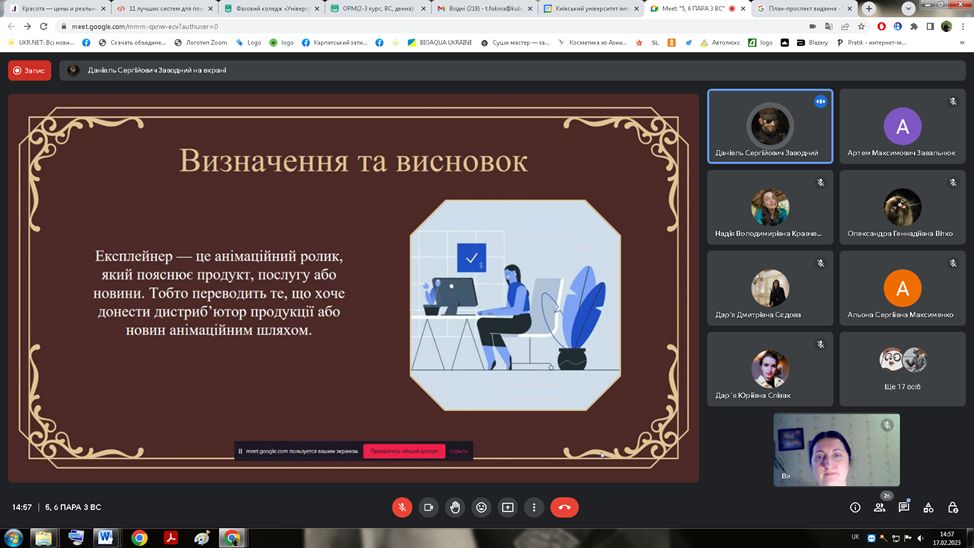Image resolution: width=974 pixels, height=548 pixels.
Task: Open more options three-dot menu
Action: click(x=534, y=507)
